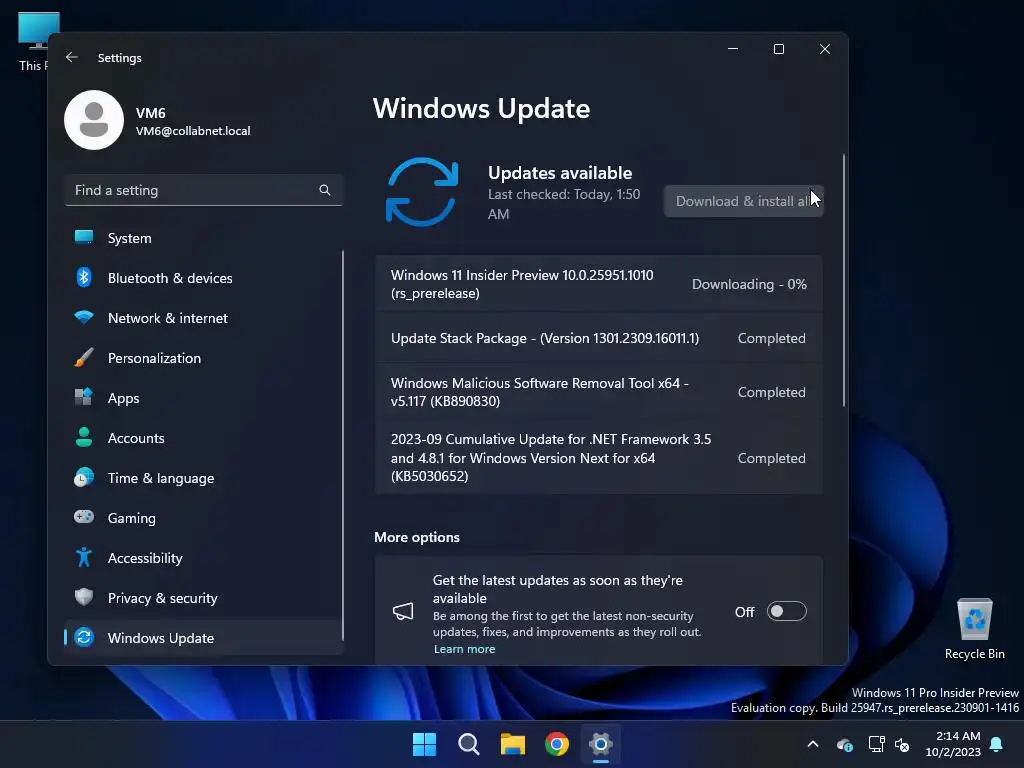Click the muted volume tray icon

[902, 744]
